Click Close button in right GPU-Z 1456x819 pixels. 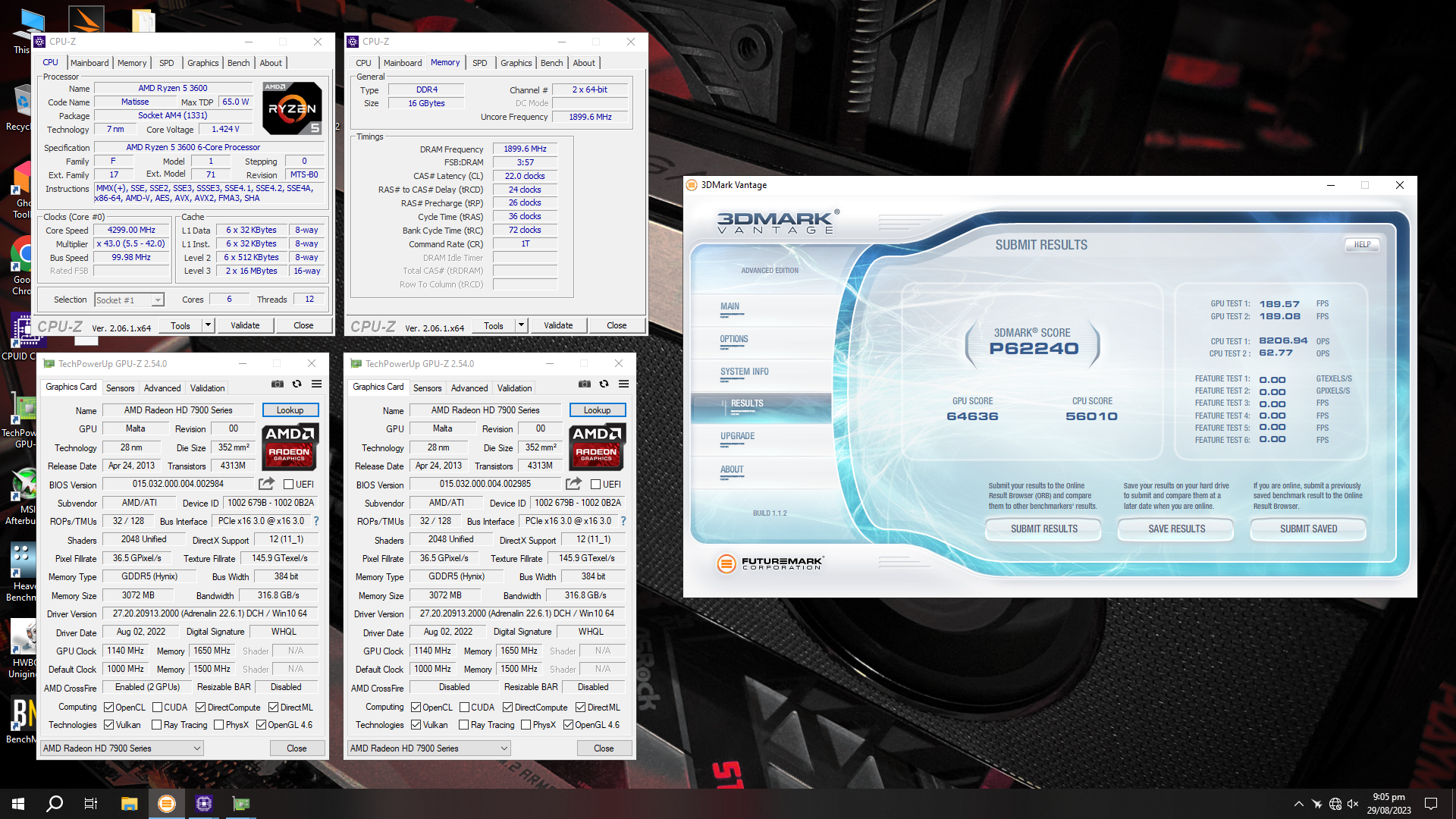click(604, 748)
